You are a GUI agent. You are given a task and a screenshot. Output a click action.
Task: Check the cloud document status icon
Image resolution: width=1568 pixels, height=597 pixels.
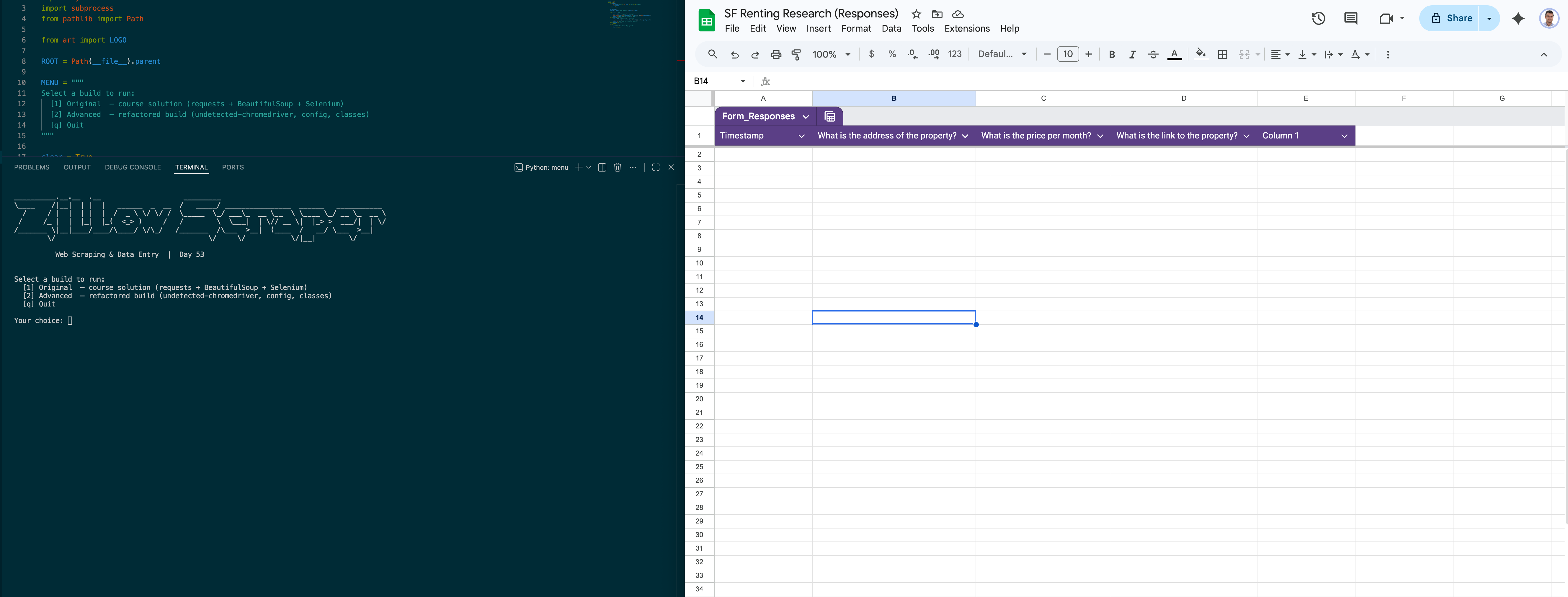(958, 14)
